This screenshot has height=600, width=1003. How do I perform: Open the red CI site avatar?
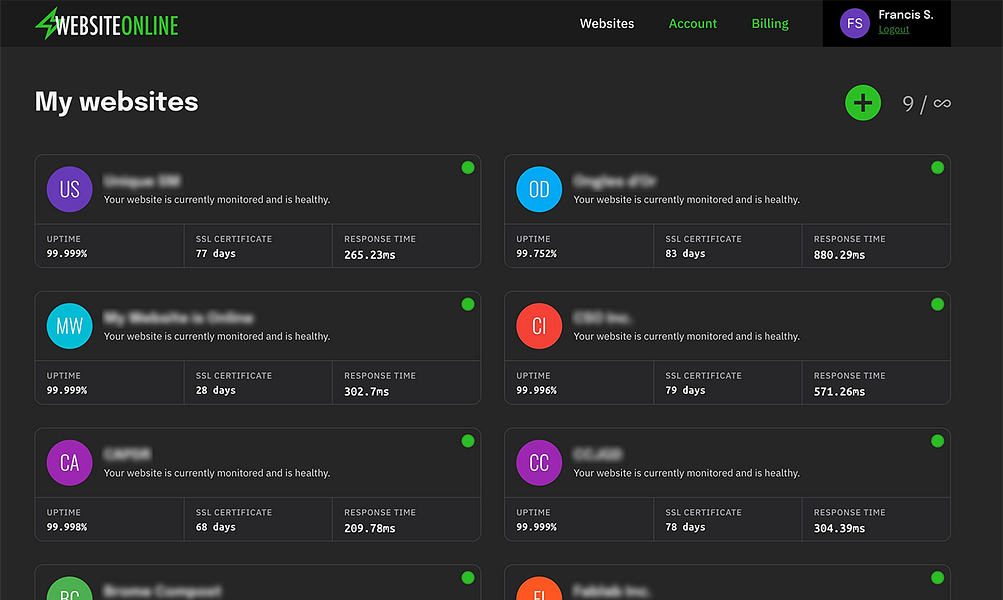(539, 326)
